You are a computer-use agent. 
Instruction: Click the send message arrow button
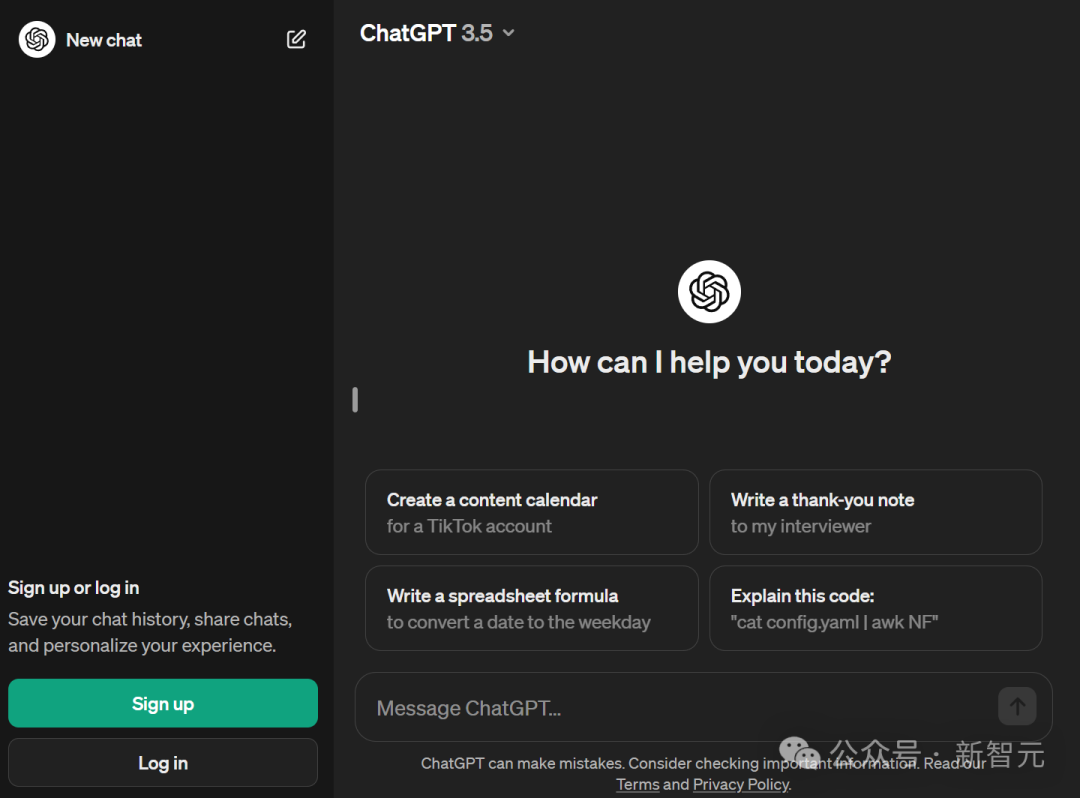1017,706
